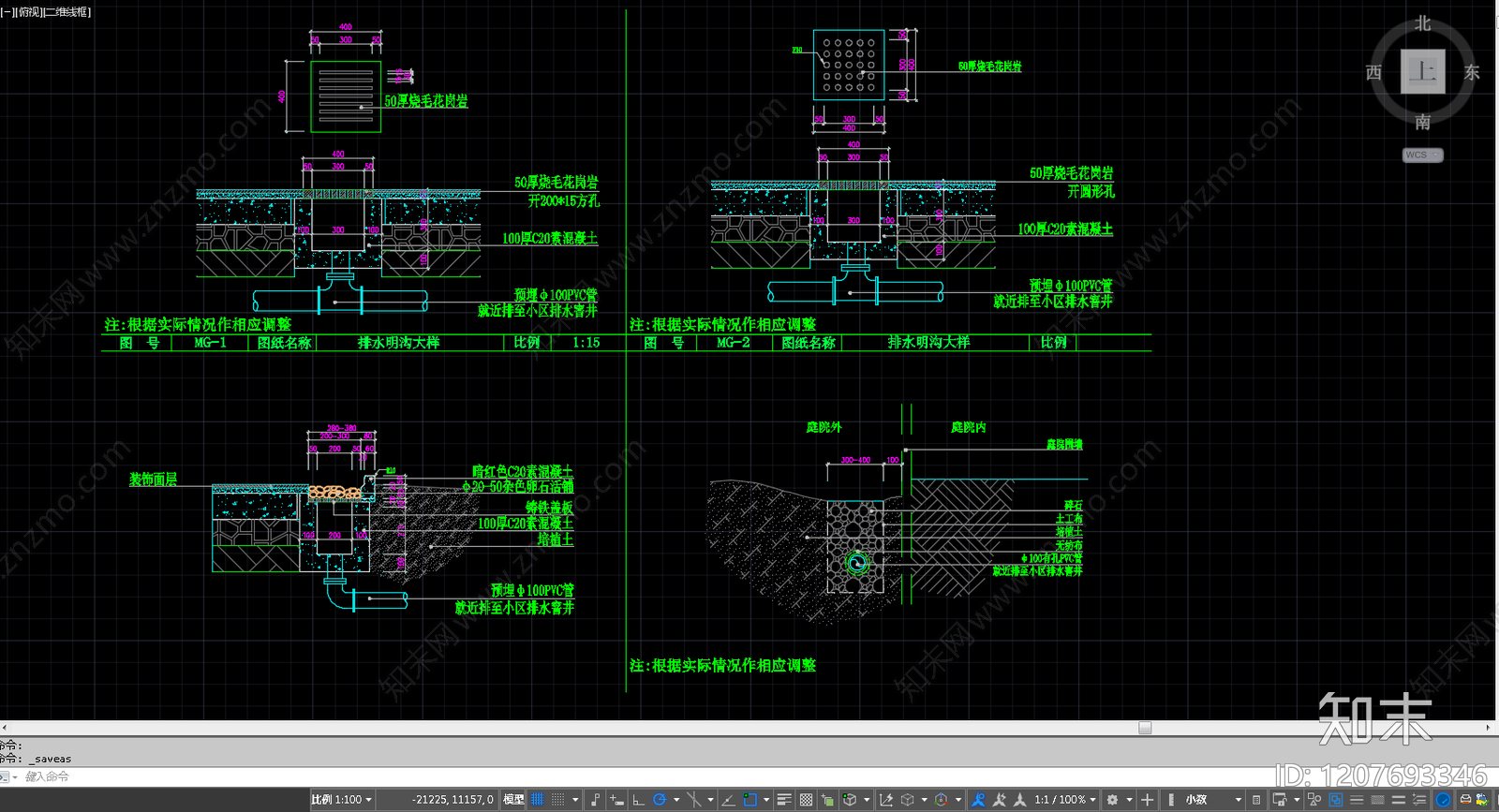1499x812 pixels.
Task: Click the 模型 model space button
Action: (513, 800)
